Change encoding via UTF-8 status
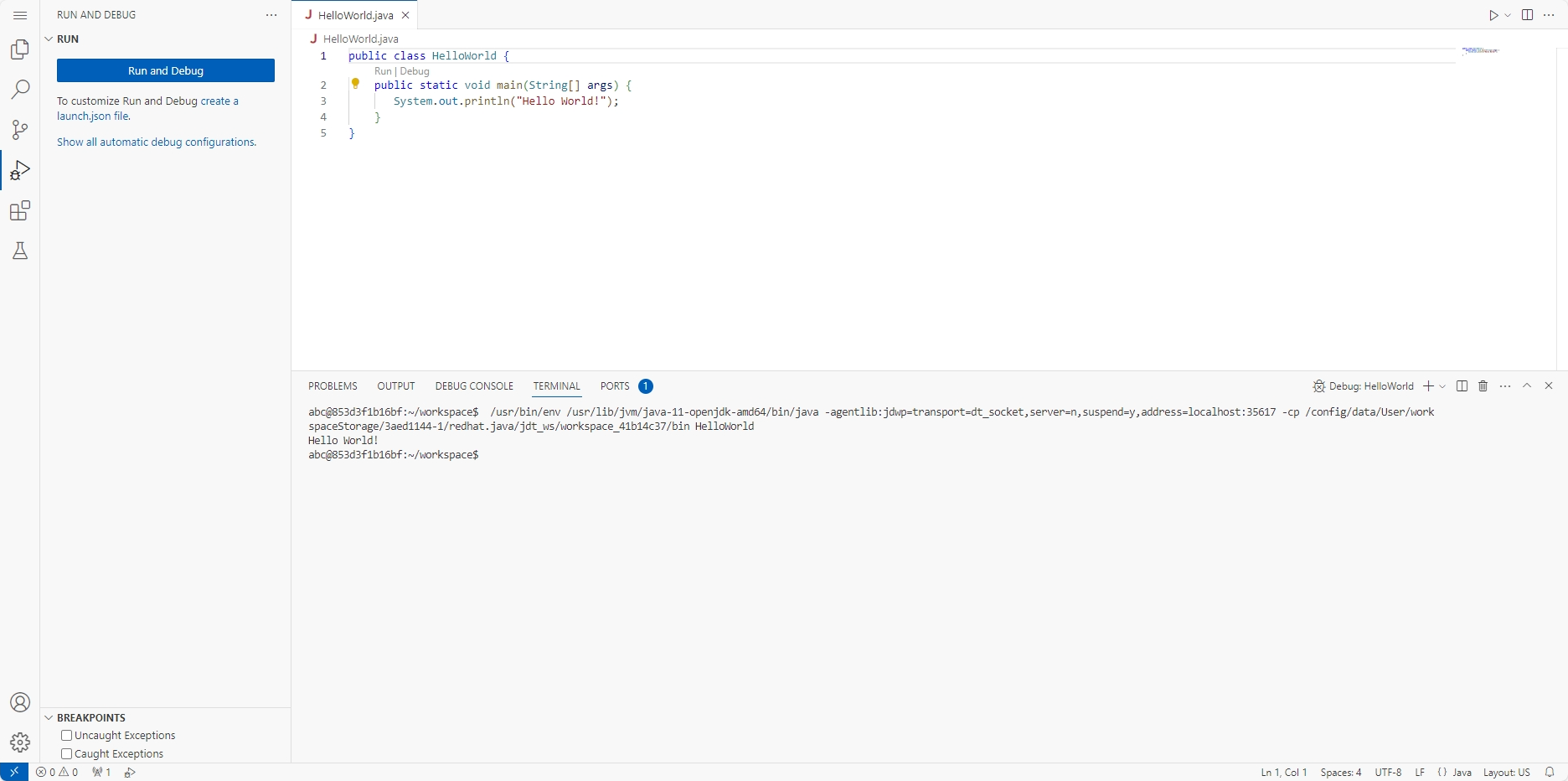The height and width of the screenshot is (781, 1568). click(x=1388, y=773)
